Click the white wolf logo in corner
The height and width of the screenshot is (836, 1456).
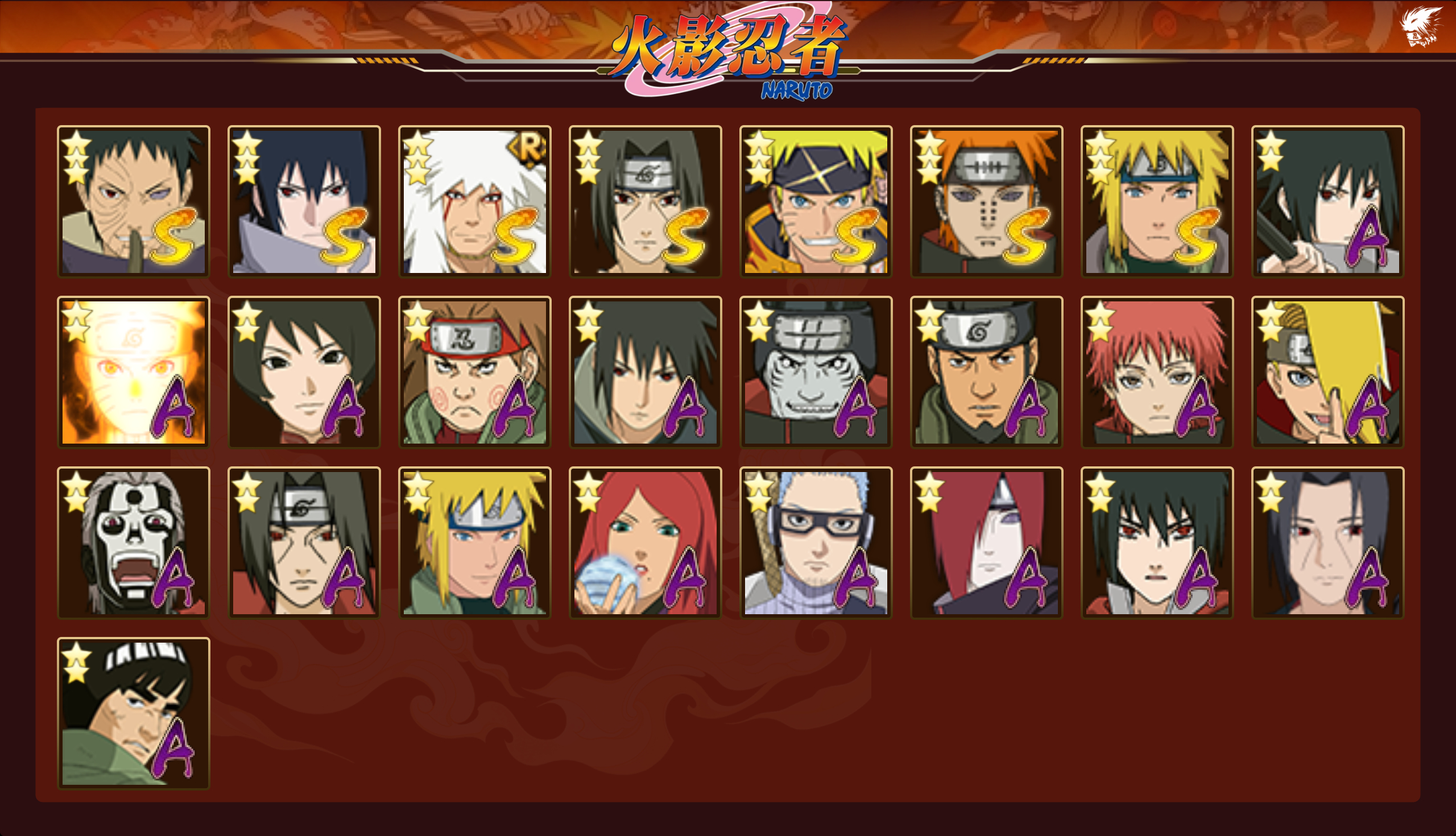[1421, 26]
